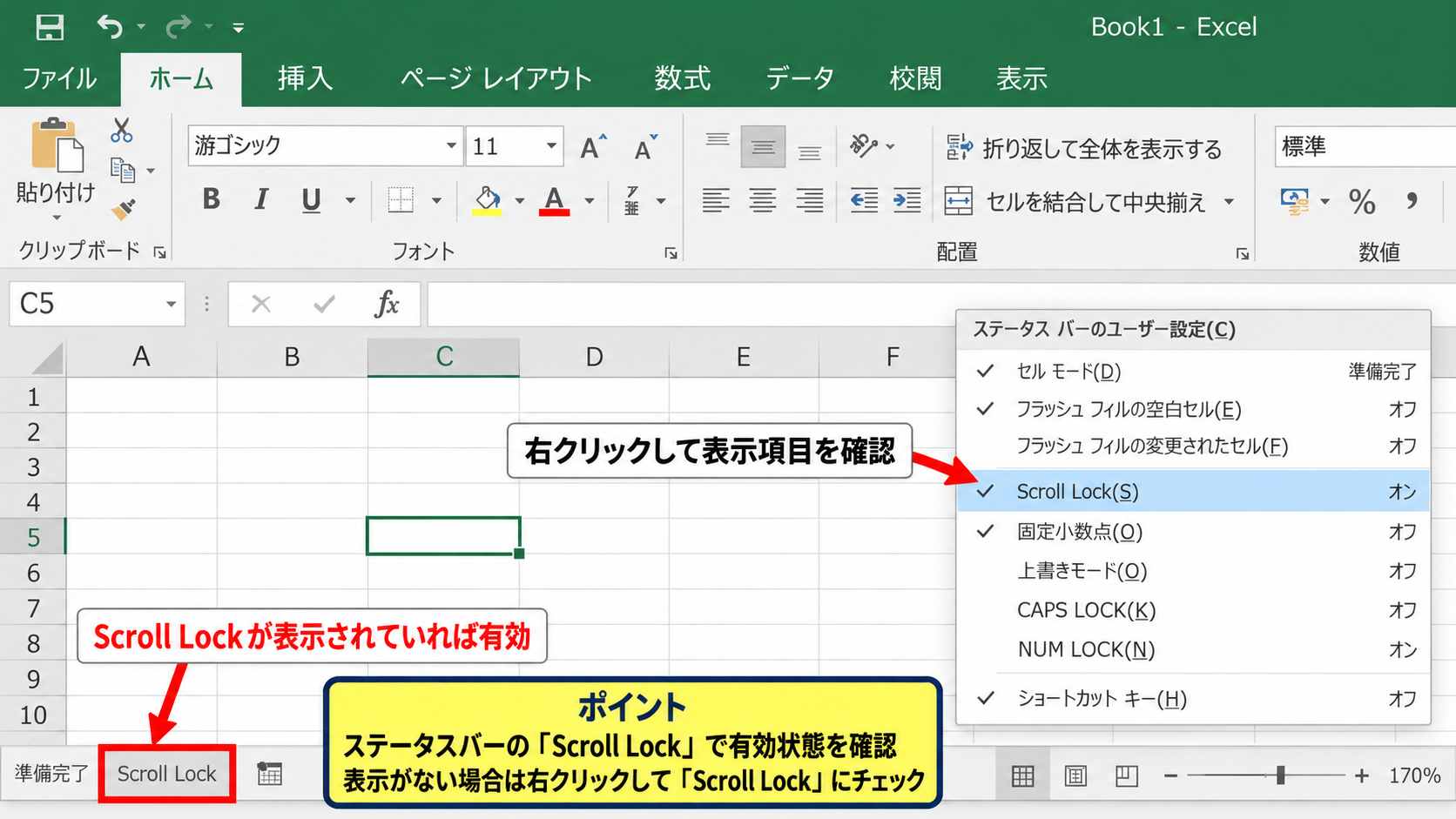Viewport: 1456px width, 819px height.
Task: Open the ファイル tab
Action: click(59, 79)
